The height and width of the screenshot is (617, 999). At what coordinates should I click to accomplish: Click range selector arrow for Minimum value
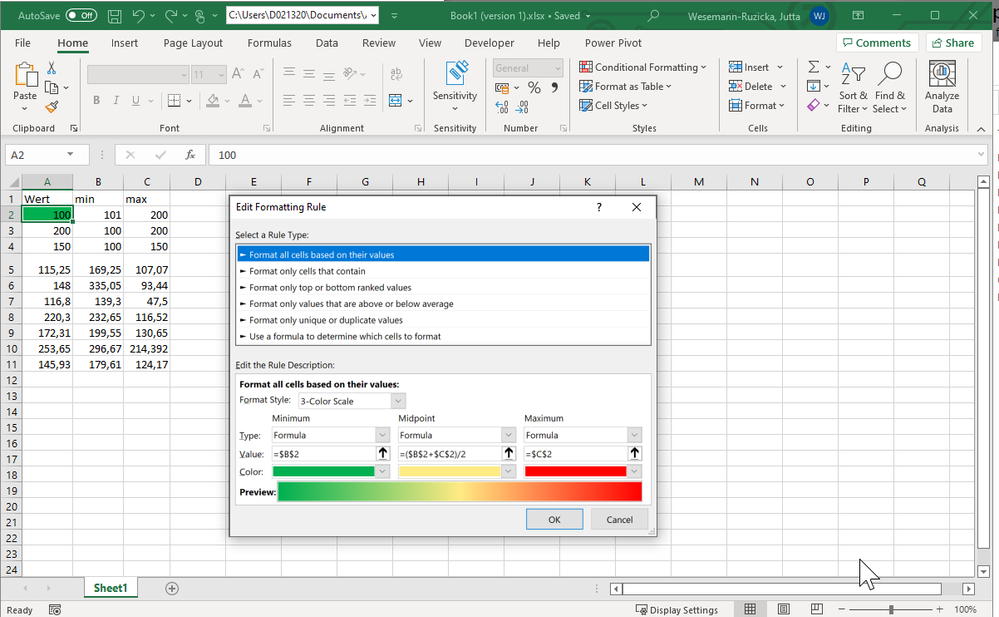382,453
